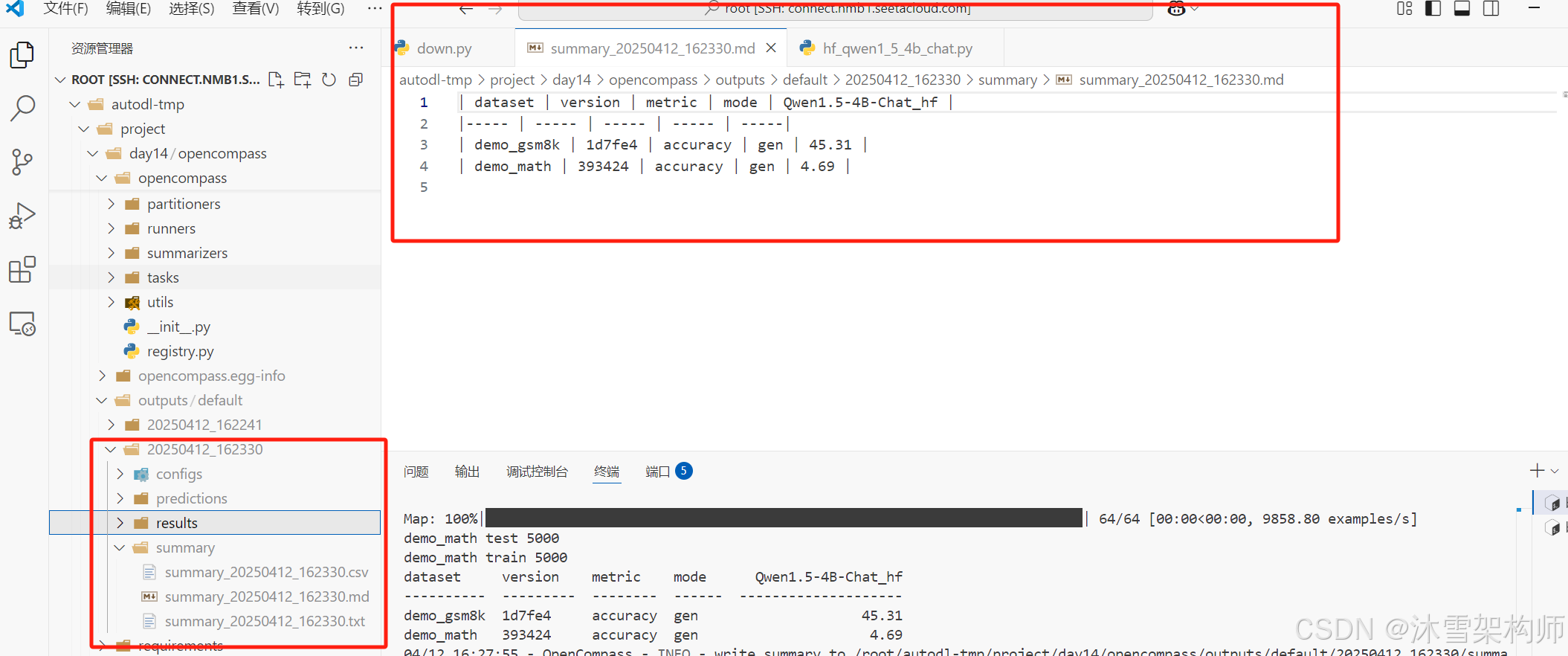
Task: Switch to the 调试控制台 panel tab
Action: [x=537, y=472]
